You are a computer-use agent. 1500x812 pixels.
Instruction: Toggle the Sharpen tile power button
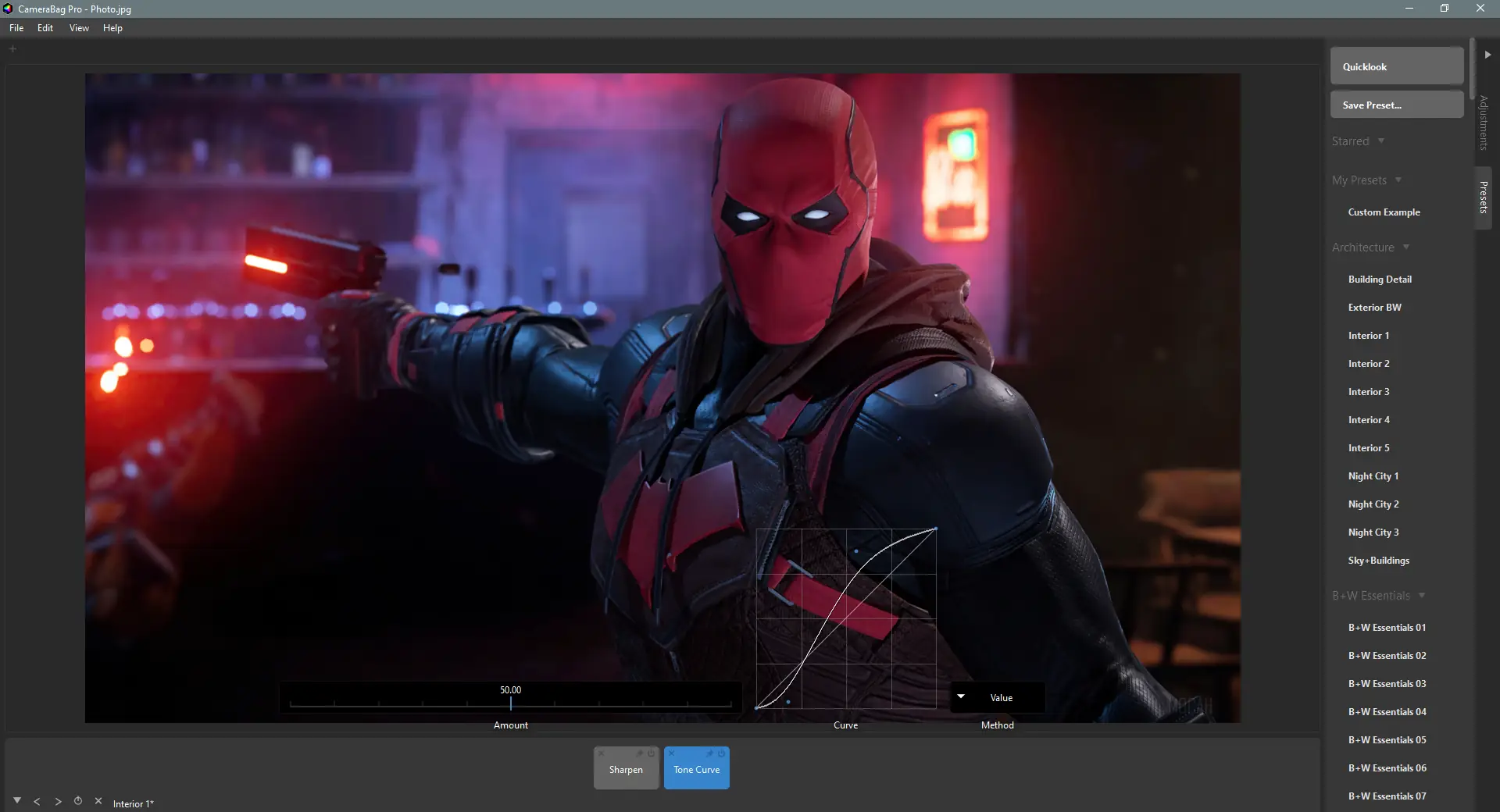pyautogui.click(x=652, y=754)
